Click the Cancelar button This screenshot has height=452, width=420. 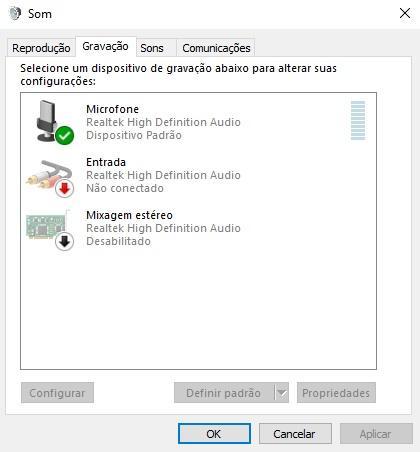[295, 434]
